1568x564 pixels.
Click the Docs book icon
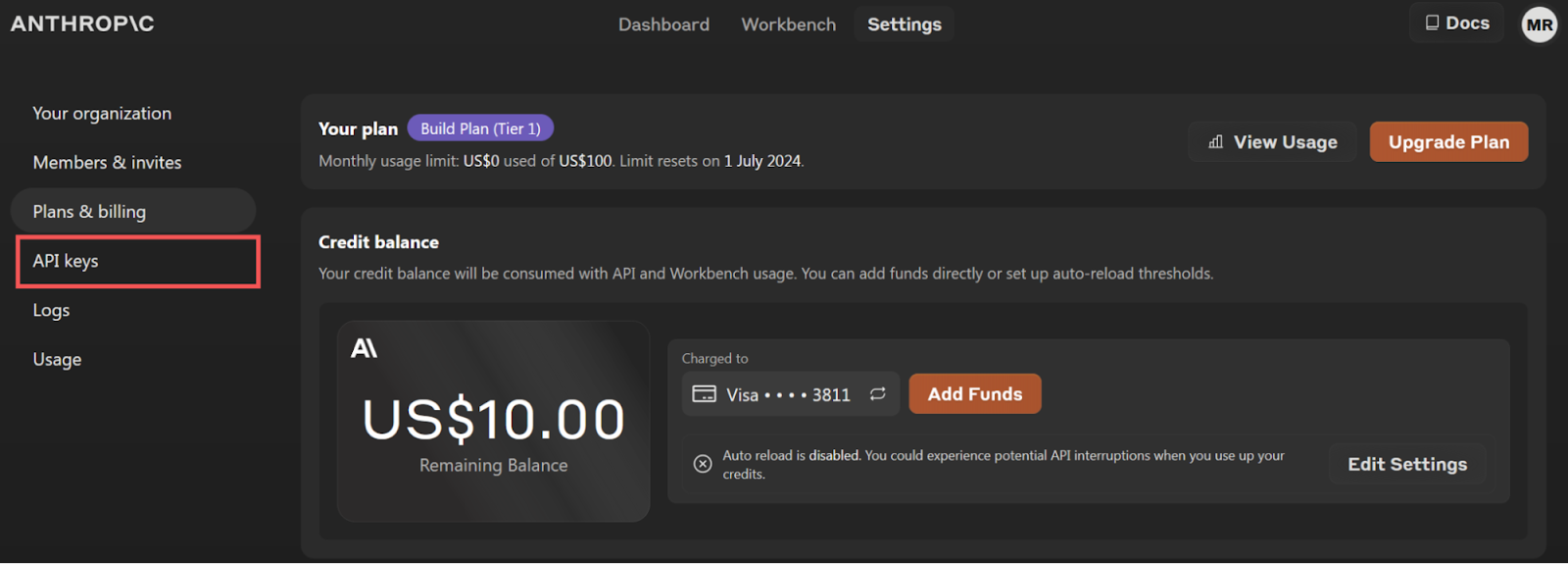tap(1432, 23)
